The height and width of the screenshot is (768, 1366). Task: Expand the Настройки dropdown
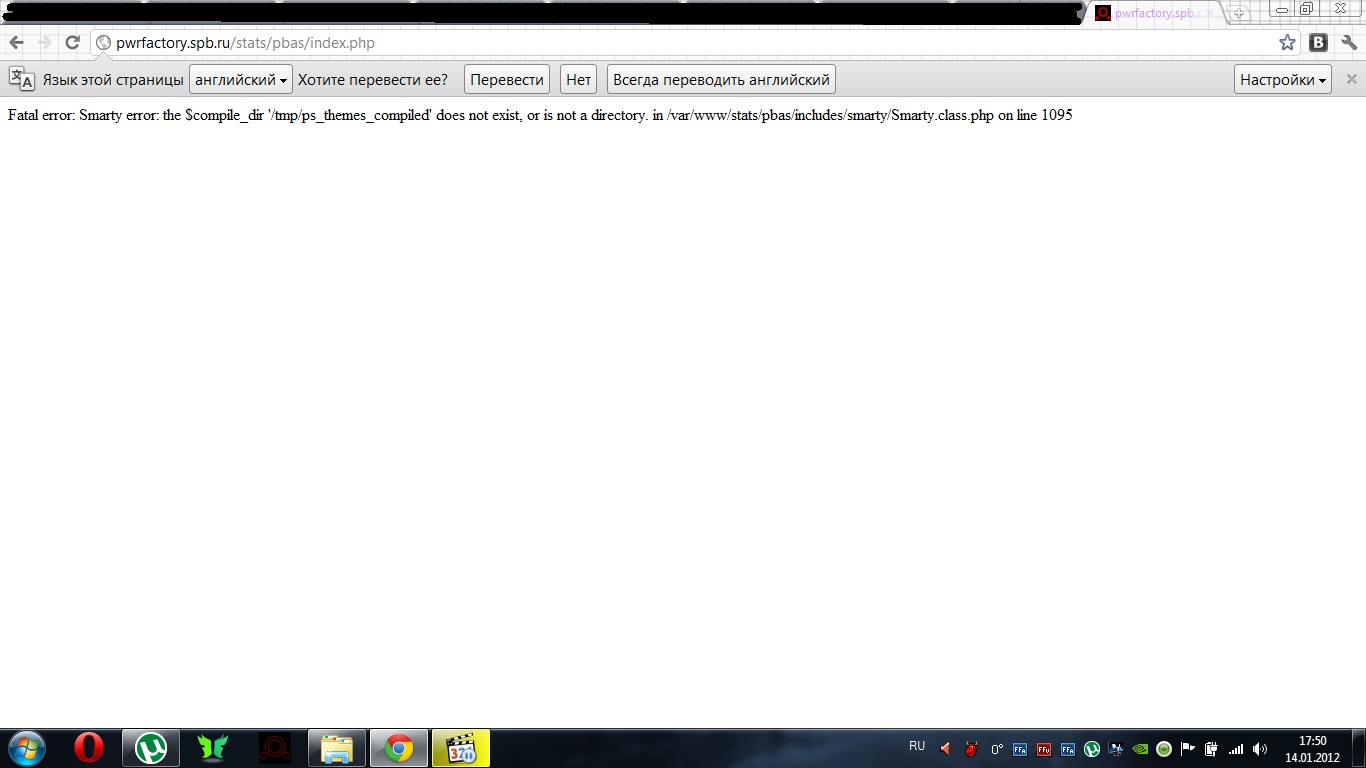[1282, 80]
